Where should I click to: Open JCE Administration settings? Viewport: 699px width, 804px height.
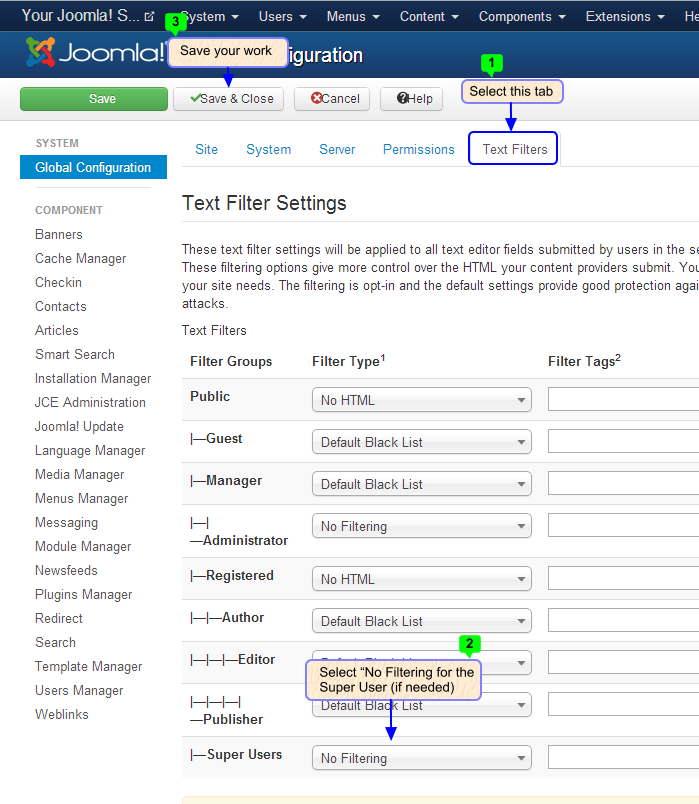pyautogui.click(x=90, y=403)
